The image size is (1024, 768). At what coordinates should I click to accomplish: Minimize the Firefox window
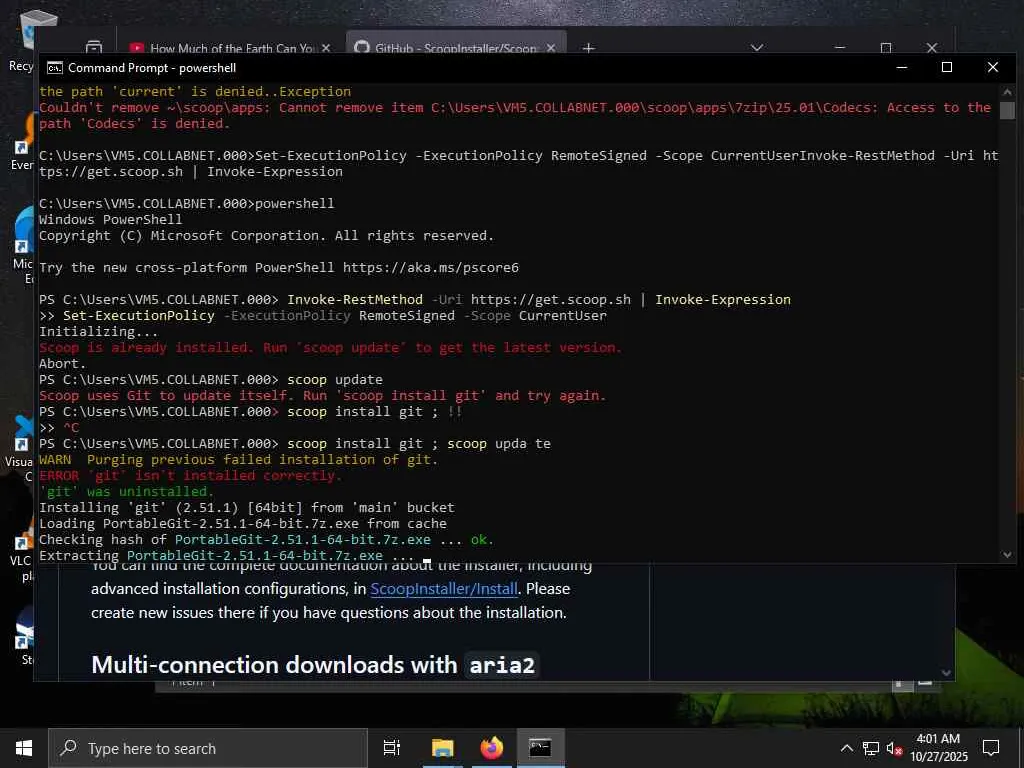tap(840, 48)
